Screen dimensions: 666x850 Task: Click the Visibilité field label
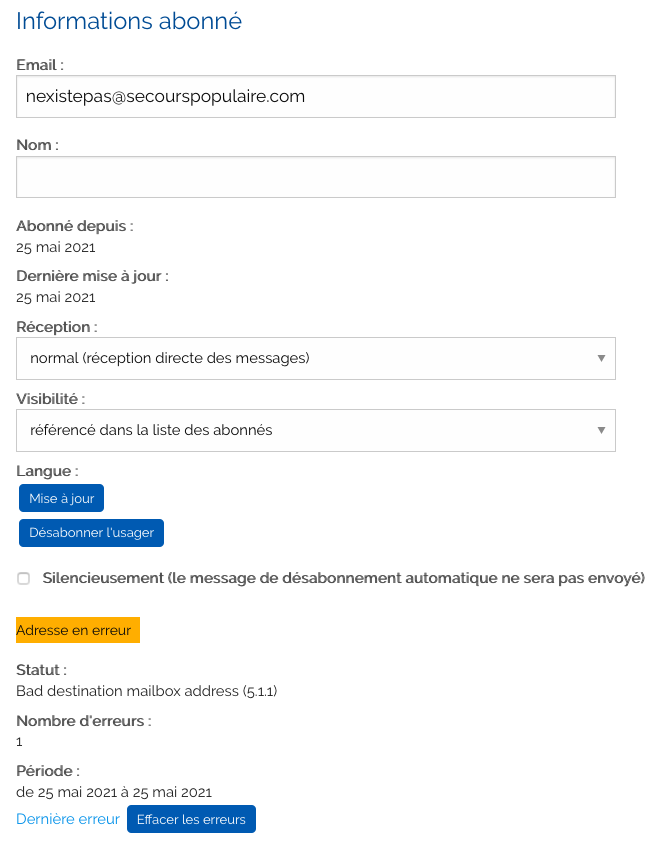pyautogui.click(x=51, y=399)
